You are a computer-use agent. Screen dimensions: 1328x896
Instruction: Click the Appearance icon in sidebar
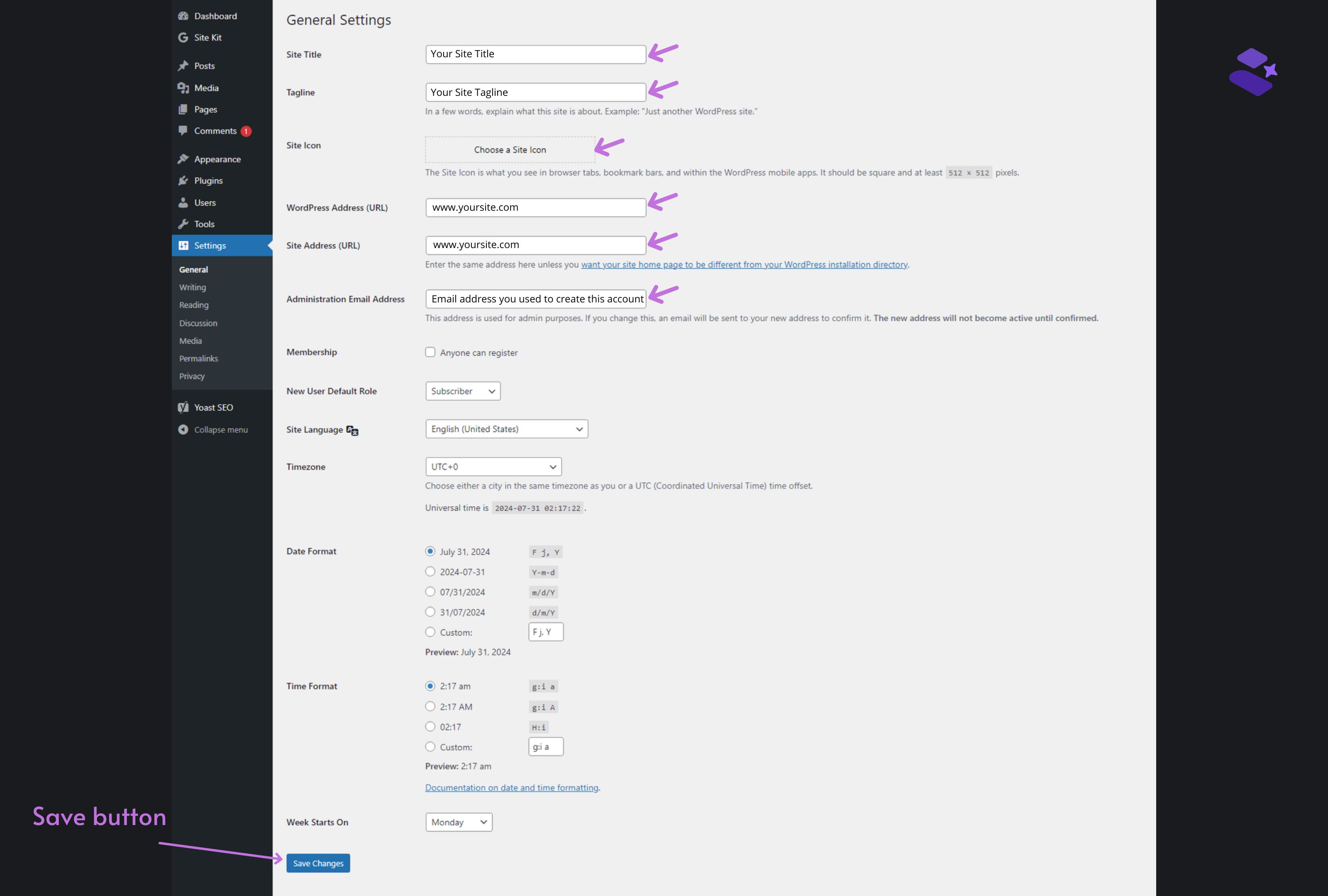pos(184,159)
